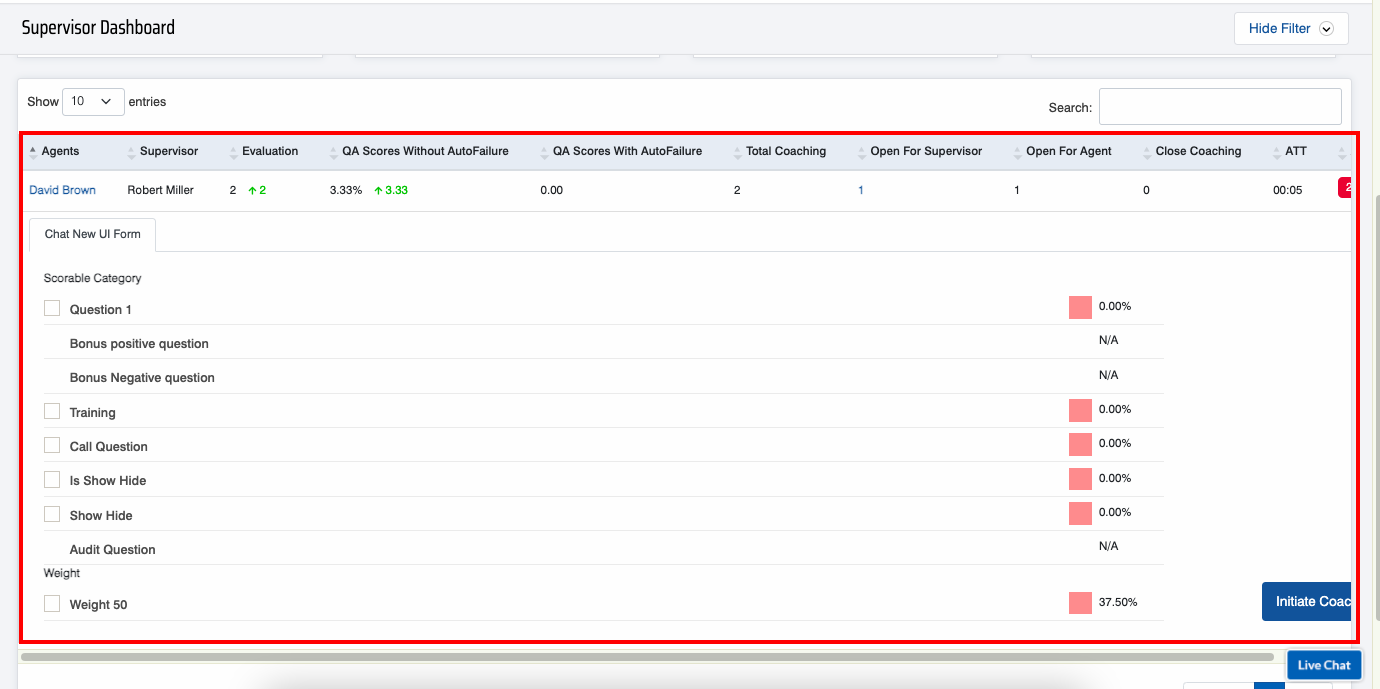Screen dimensions: 1380x689
Task: Enable the Weight 50 checkbox
Action: pos(52,604)
